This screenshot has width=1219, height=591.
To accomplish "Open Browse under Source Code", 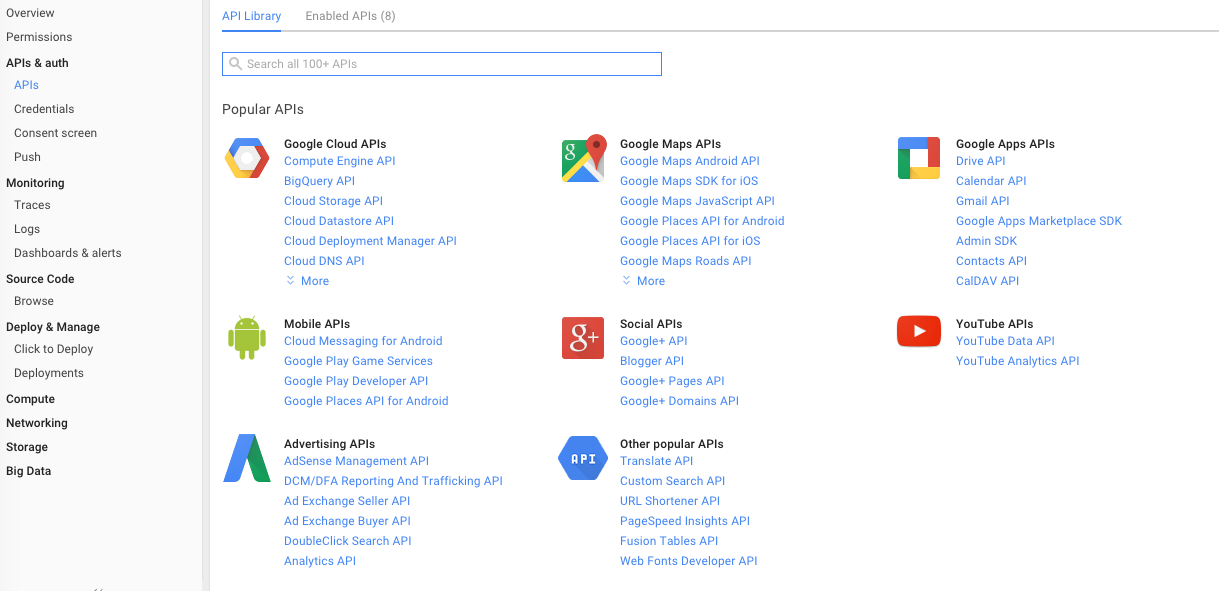I will tap(34, 301).
